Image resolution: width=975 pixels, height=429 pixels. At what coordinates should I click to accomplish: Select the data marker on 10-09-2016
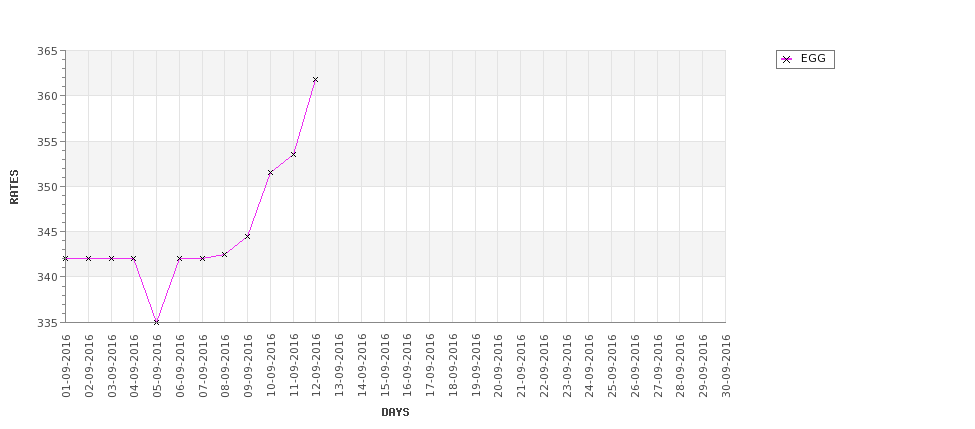click(270, 172)
